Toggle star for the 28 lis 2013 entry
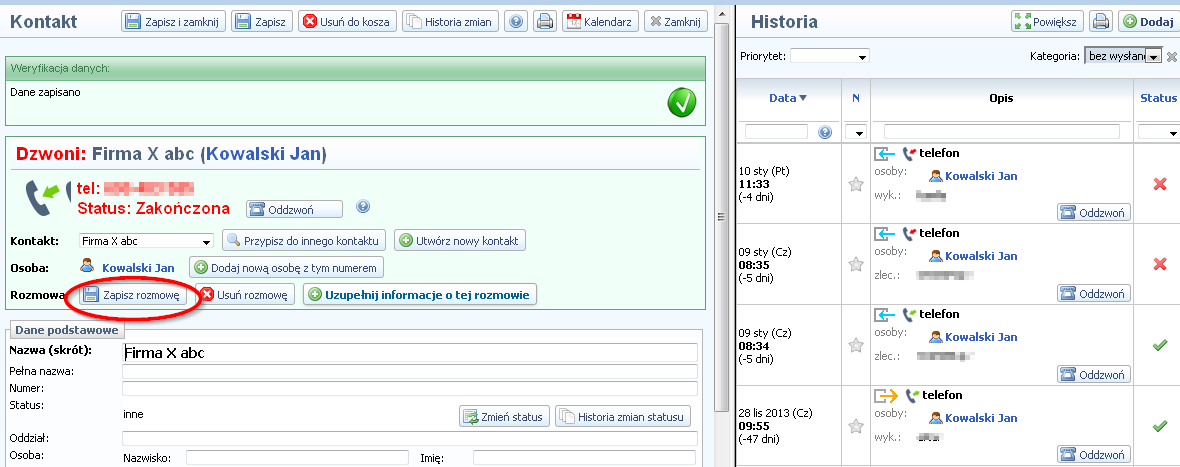Screen dimensions: 1180x467 click(x=855, y=426)
